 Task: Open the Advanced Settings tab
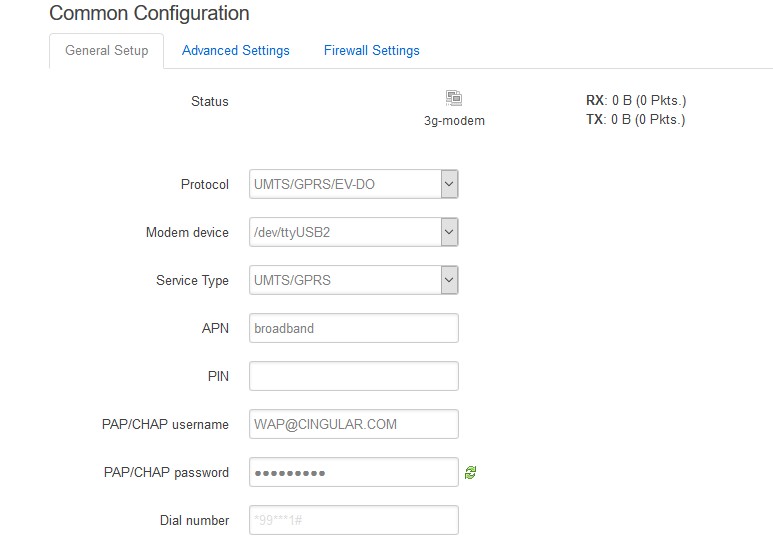pos(235,51)
